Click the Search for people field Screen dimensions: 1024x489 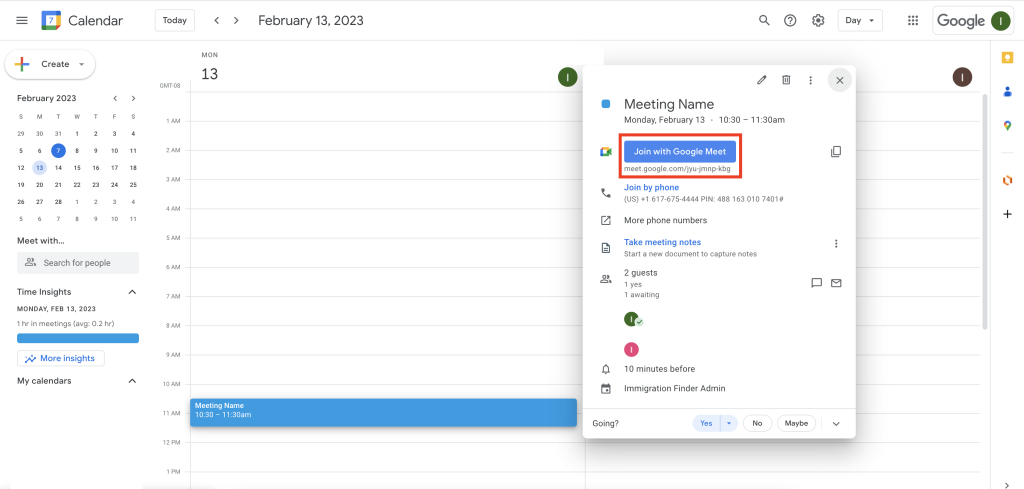click(x=78, y=263)
